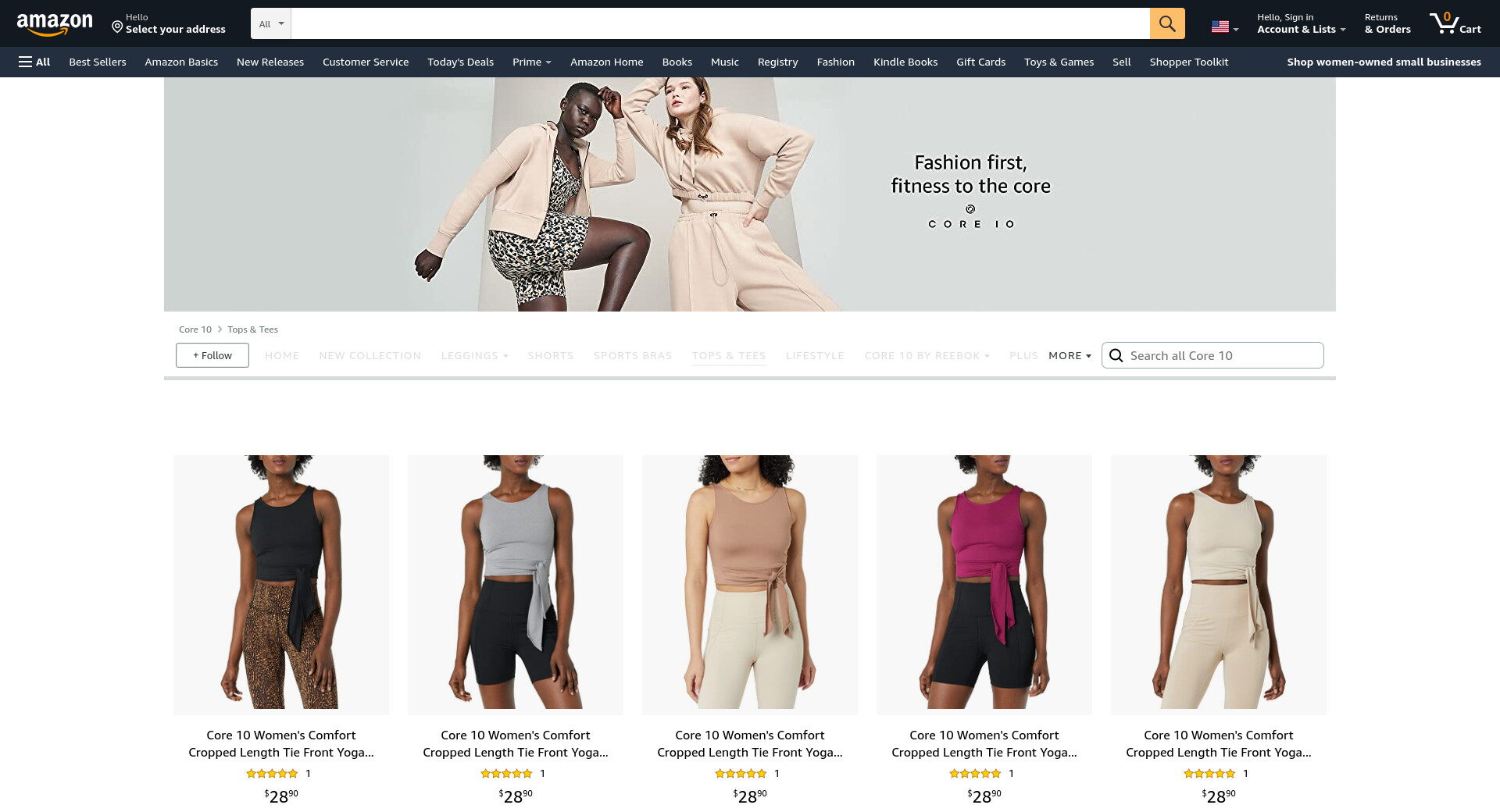Click the Amazon logo

[x=55, y=23]
